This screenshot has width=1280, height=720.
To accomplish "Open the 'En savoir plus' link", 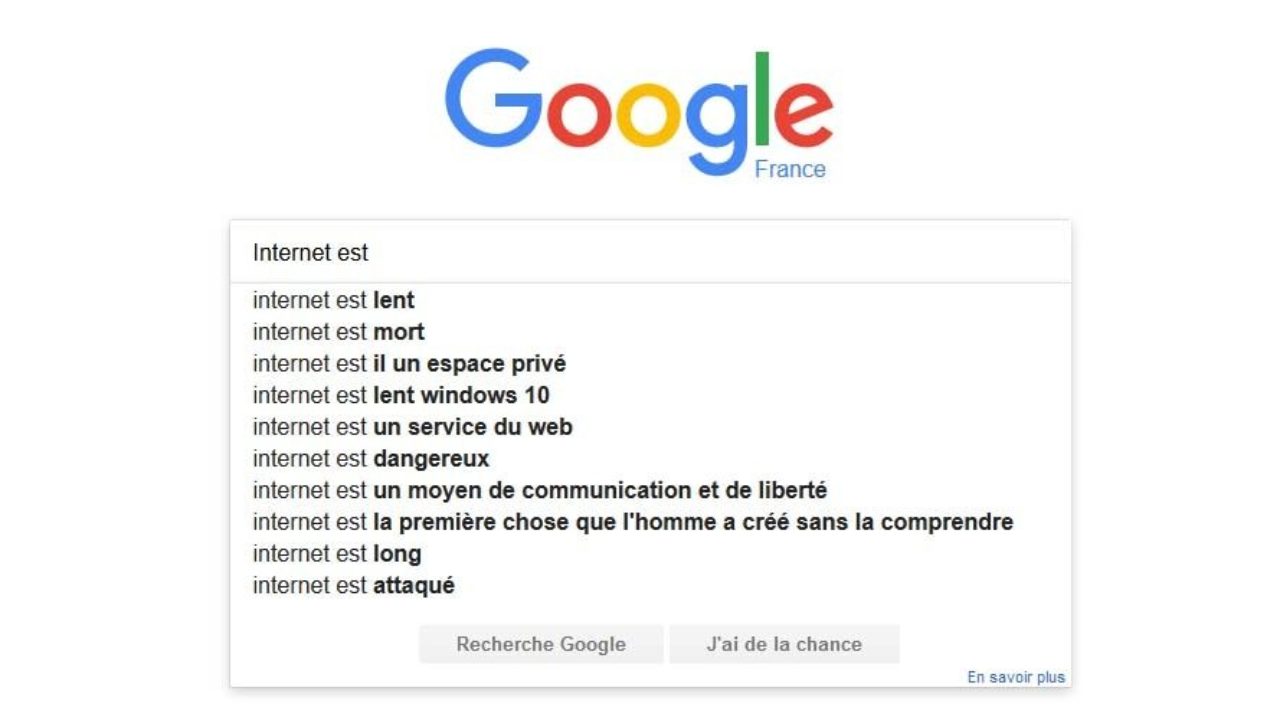I will click(1016, 677).
